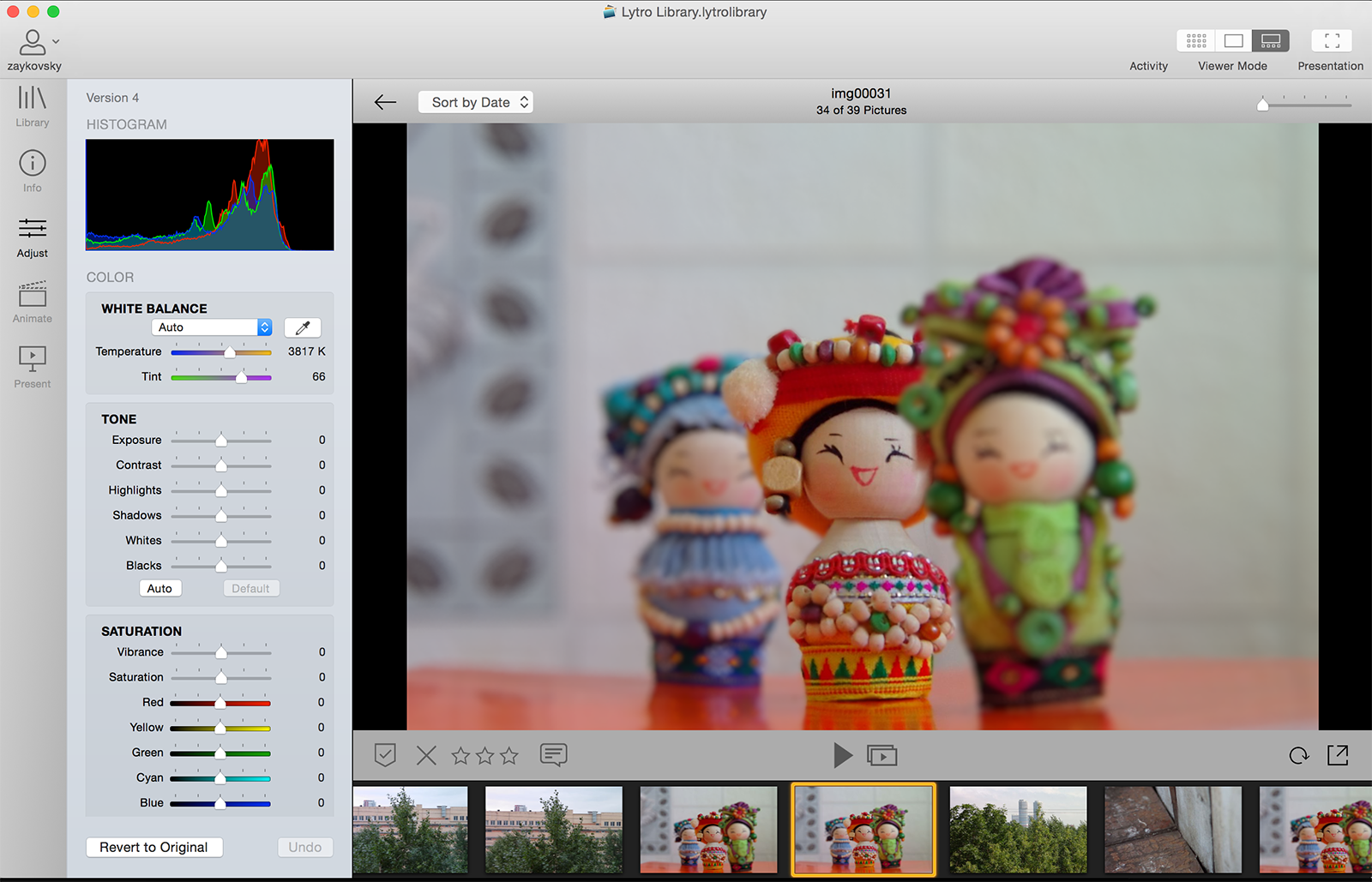Click the Temperature slider handle

coord(230,352)
